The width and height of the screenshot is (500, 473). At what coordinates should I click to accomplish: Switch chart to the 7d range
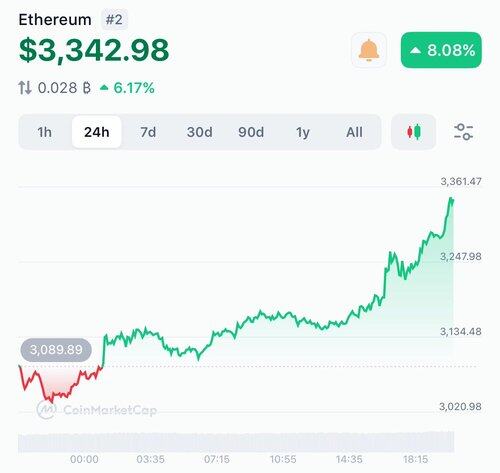point(148,132)
